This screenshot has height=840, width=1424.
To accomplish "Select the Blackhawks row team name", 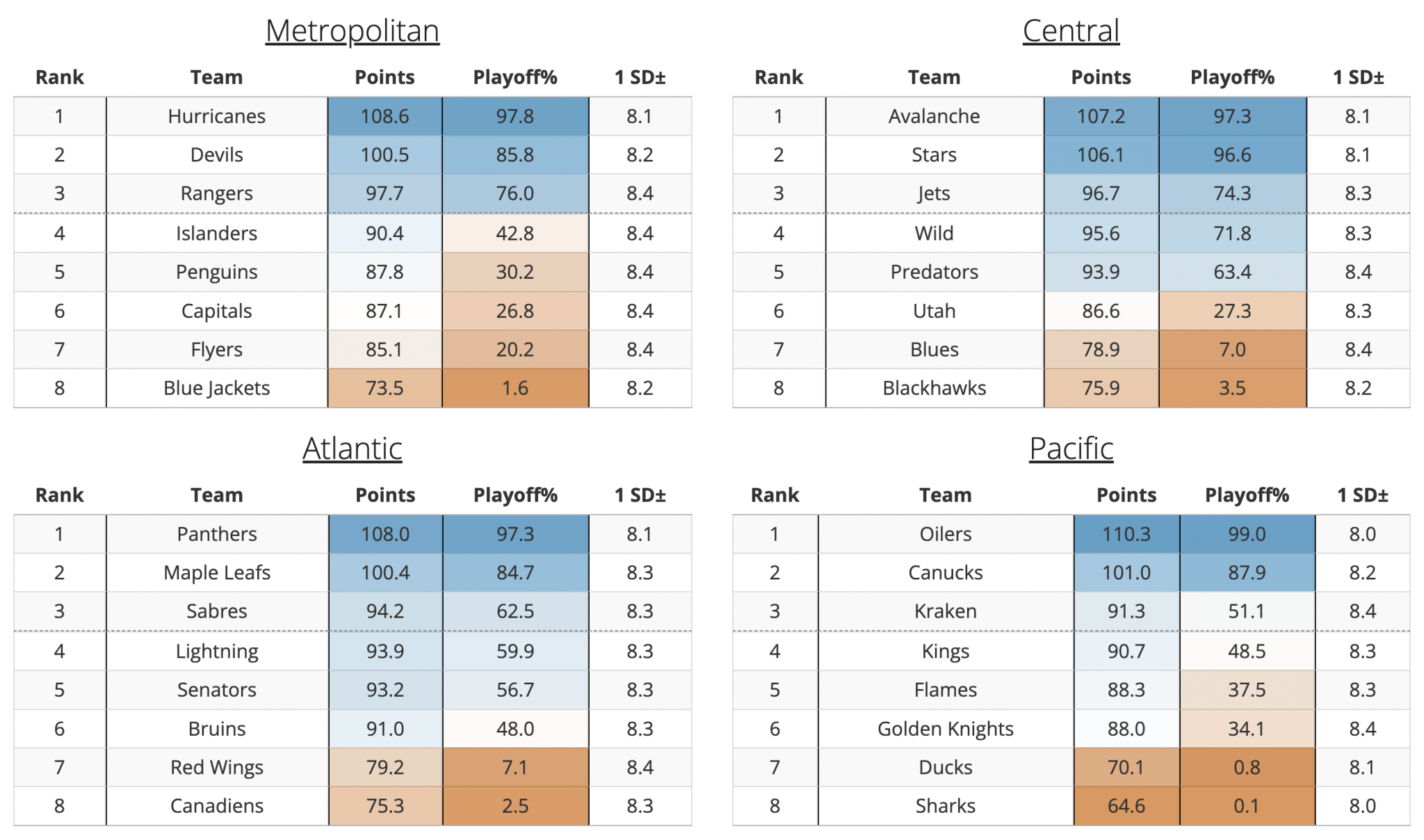I will tap(934, 388).
